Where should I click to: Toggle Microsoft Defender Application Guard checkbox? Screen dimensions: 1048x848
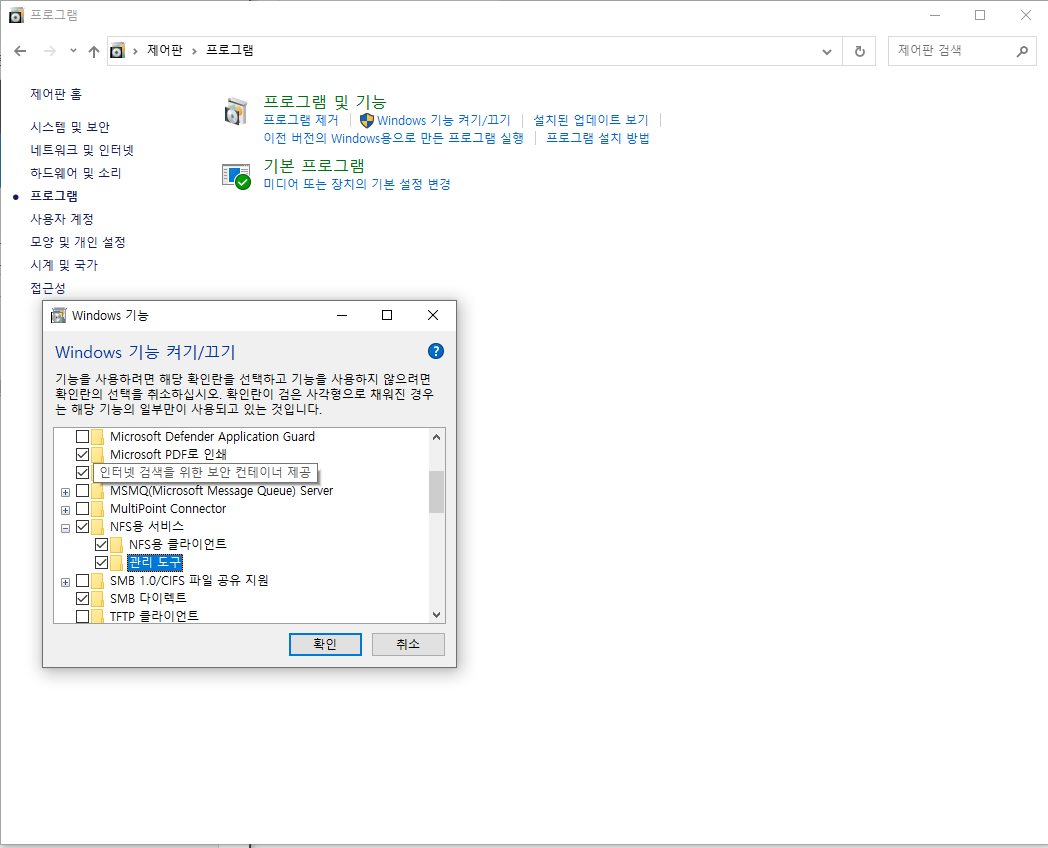point(82,436)
